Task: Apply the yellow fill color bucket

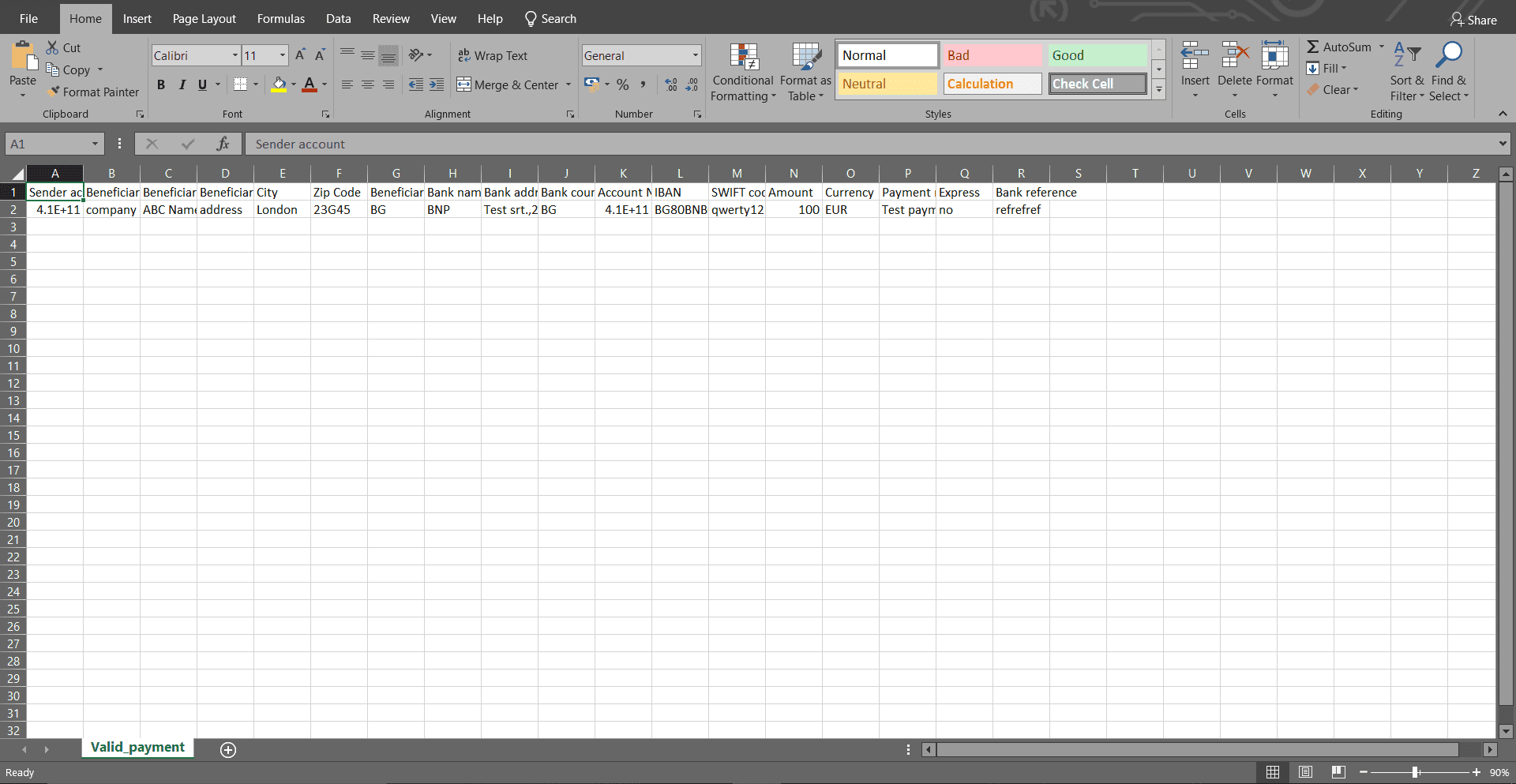Action: click(279, 84)
